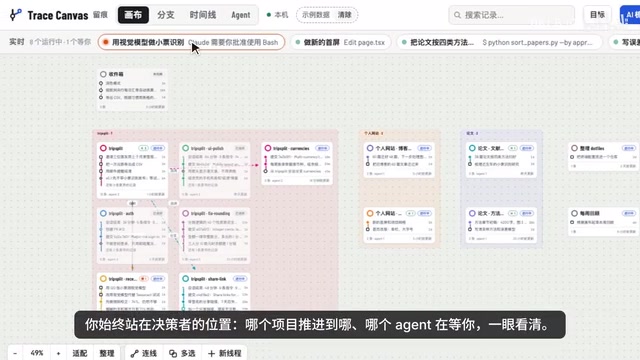This screenshot has width=640, height=360.
Task: Zoom in with the plus button
Action: click(58, 353)
